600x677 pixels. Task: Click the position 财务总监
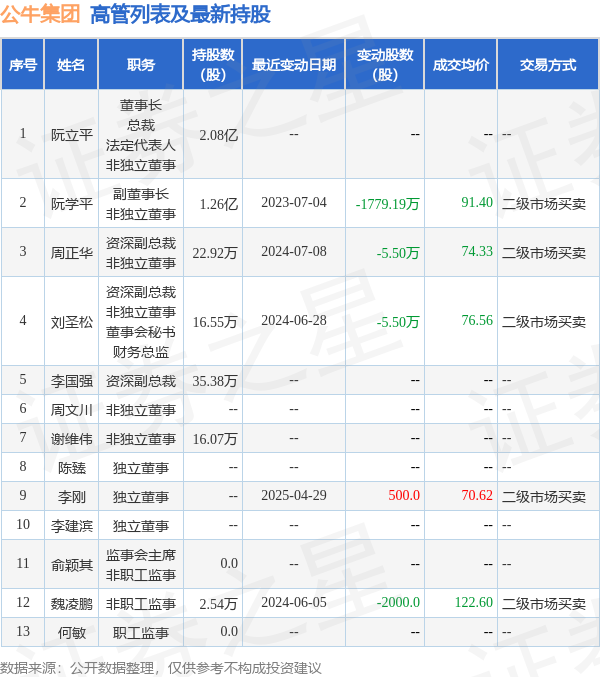[141, 352]
